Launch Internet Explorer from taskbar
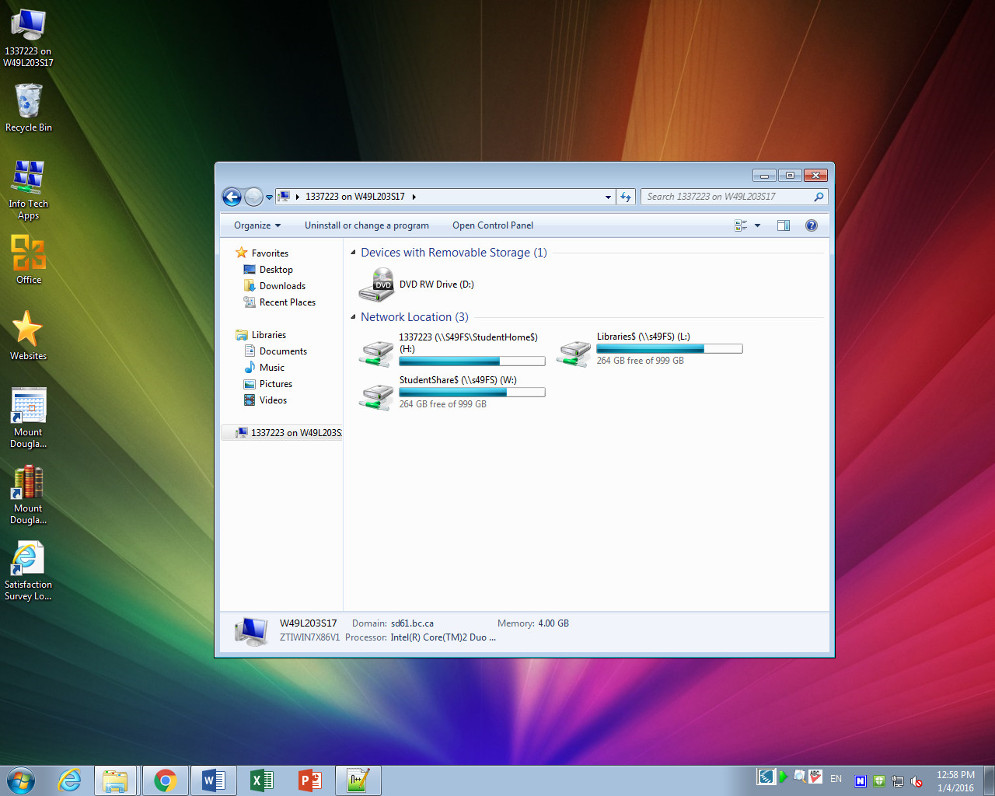Viewport: 995px width, 796px height. [69, 781]
